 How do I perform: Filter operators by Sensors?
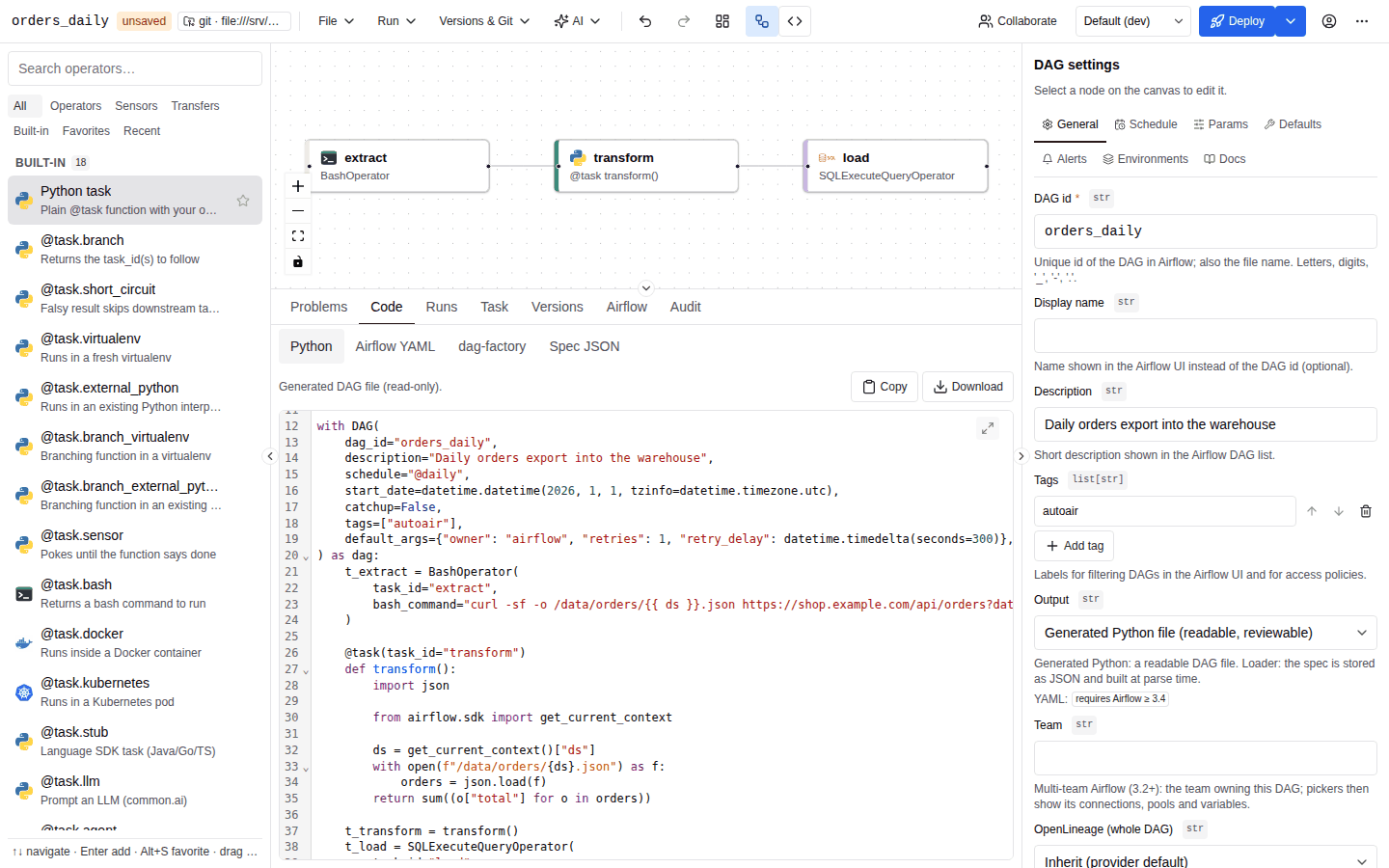[x=136, y=106]
